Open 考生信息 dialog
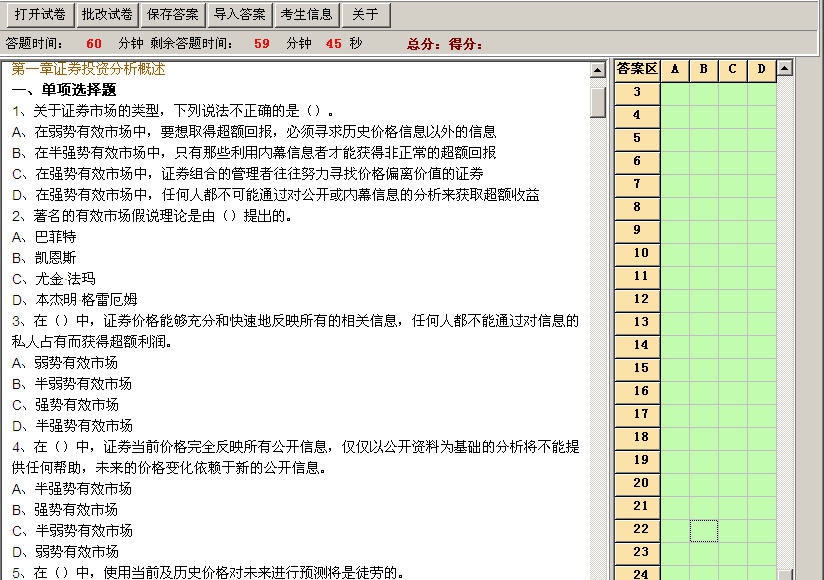This screenshot has height=580, width=824. pyautogui.click(x=306, y=14)
